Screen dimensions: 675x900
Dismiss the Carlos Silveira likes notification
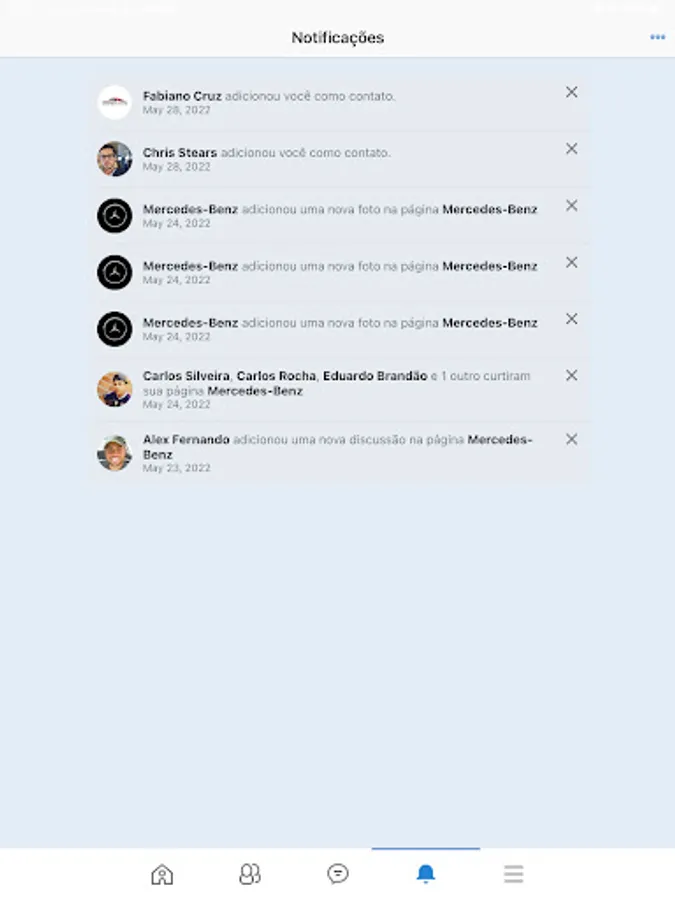pyautogui.click(x=571, y=375)
